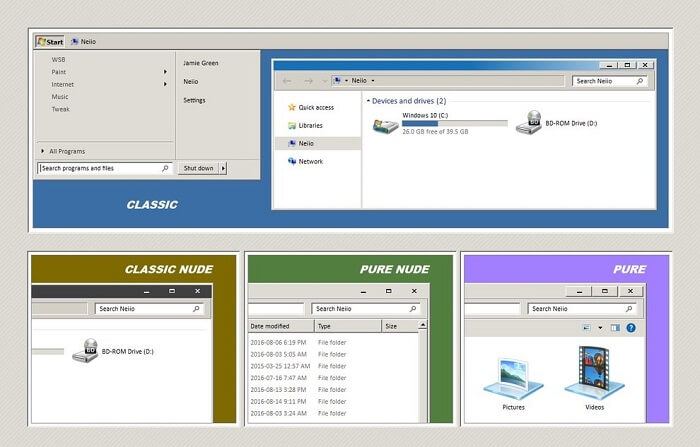Image resolution: width=700 pixels, height=447 pixels.
Task: Open Neiio in Start menu right pane
Action: click(x=191, y=82)
